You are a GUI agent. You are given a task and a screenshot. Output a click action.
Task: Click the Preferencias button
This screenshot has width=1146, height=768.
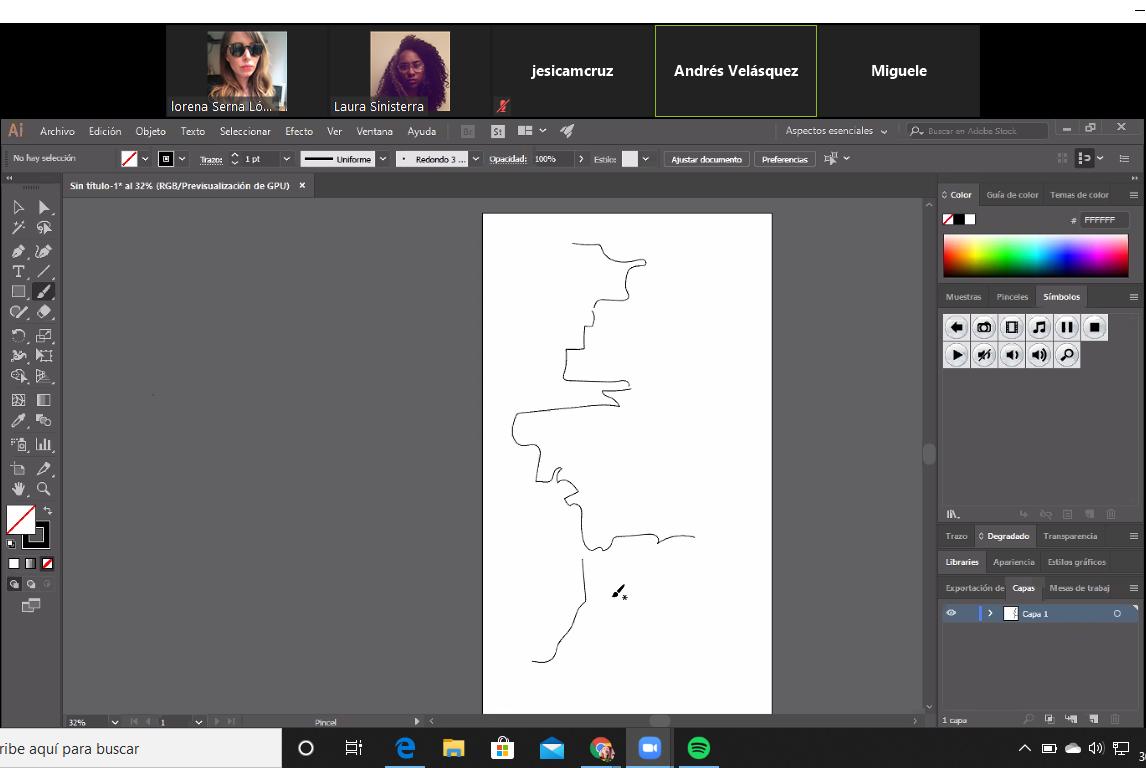coord(784,159)
